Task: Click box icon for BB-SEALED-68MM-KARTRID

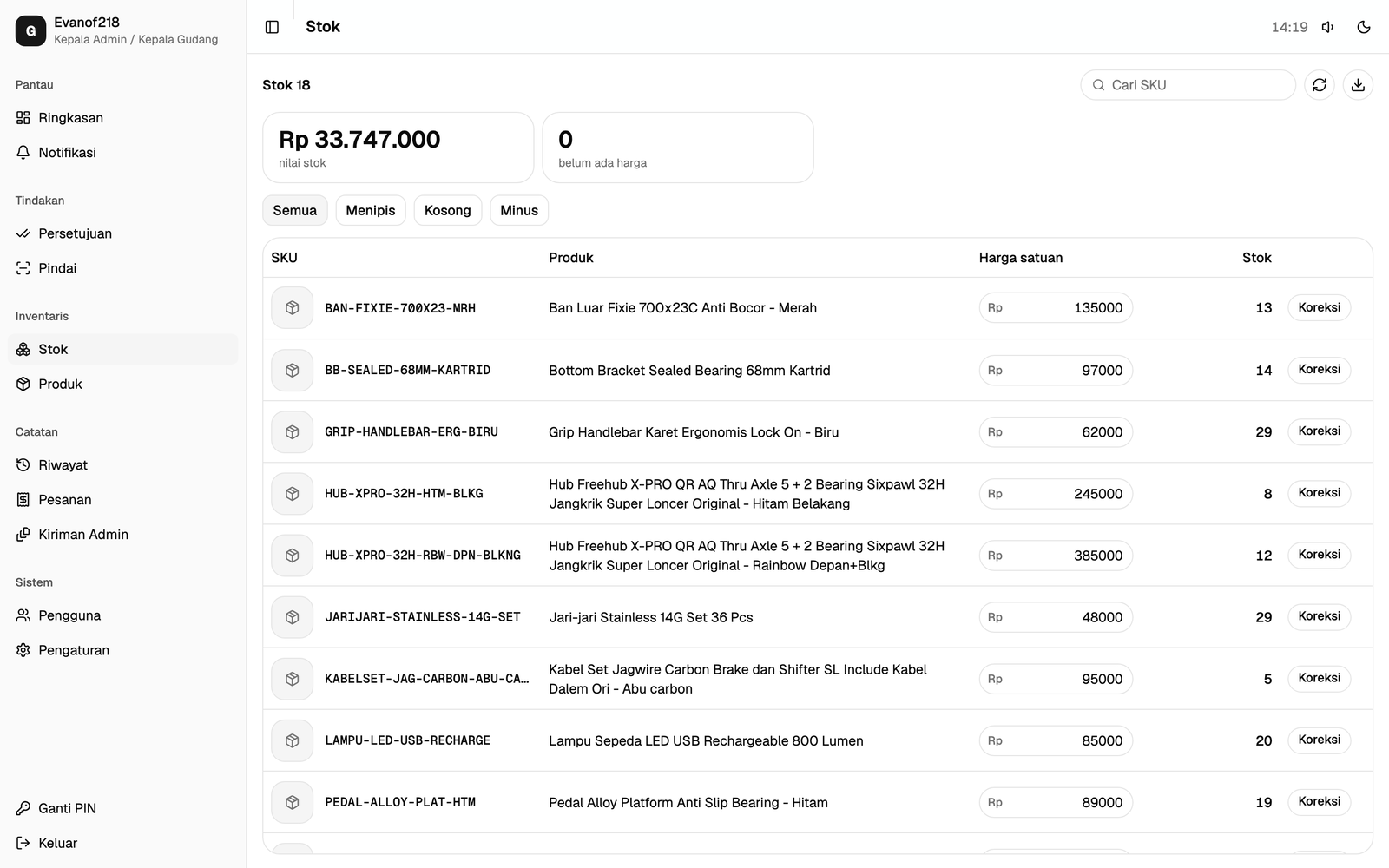Action: [293, 370]
